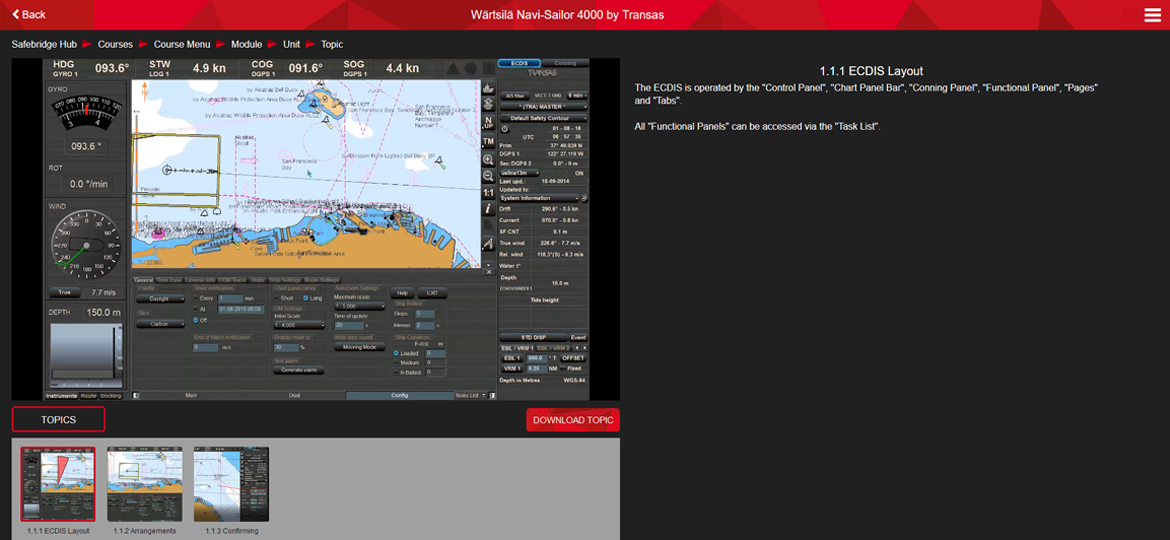Click the Display reset to percent field
Screen dimensions: 1170x540
pyautogui.click(x=285, y=348)
